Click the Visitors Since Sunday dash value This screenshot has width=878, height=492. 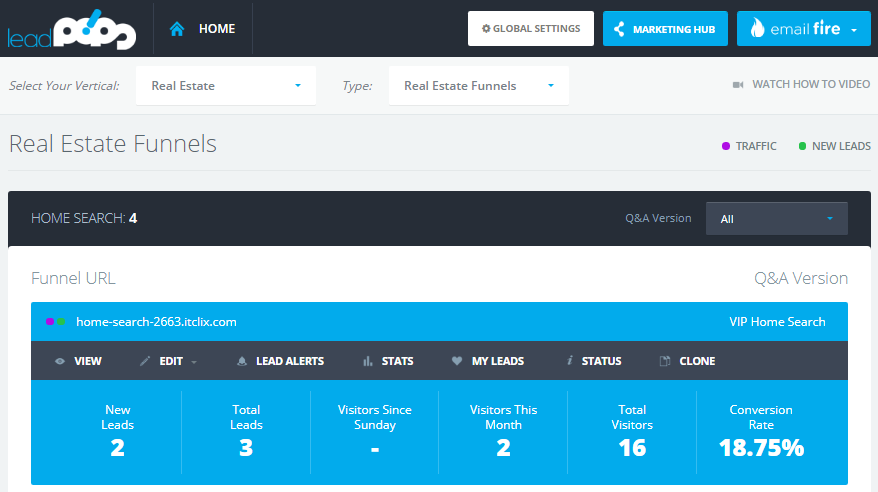pos(375,449)
